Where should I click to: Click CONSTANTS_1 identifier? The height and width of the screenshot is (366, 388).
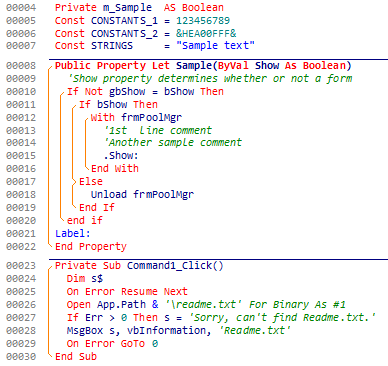(124, 21)
